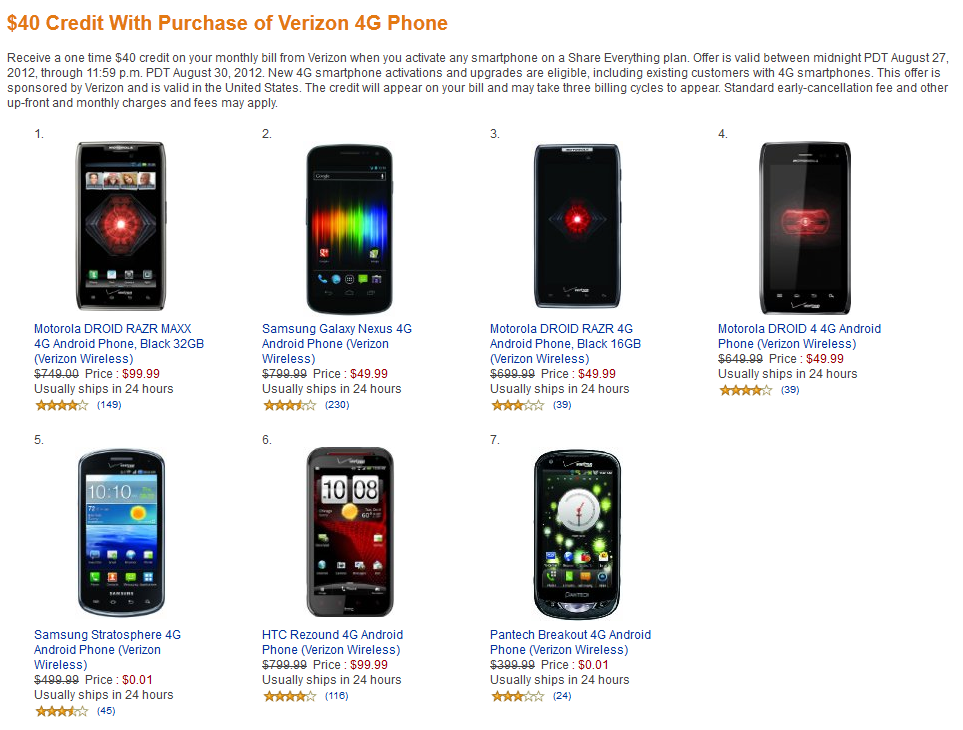The width and height of the screenshot is (963, 730).
Task: Click the Samsung Galaxy Nexus product image
Action: tap(348, 225)
